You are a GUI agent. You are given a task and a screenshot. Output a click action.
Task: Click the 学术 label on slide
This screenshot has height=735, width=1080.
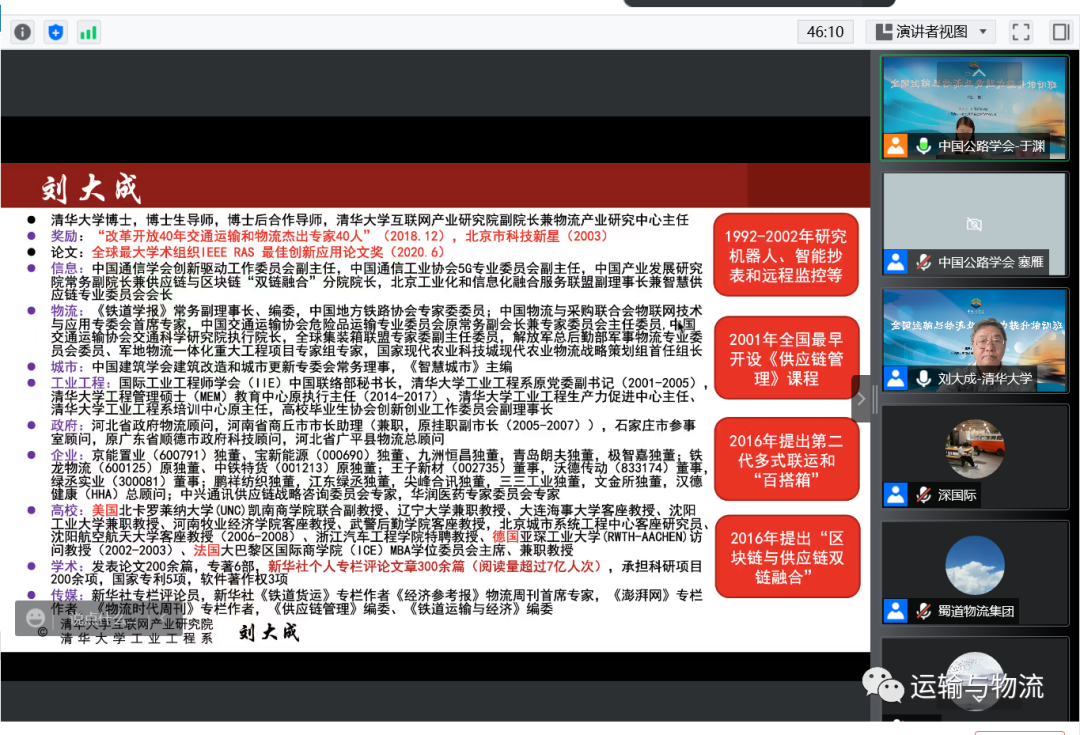(x=67, y=566)
